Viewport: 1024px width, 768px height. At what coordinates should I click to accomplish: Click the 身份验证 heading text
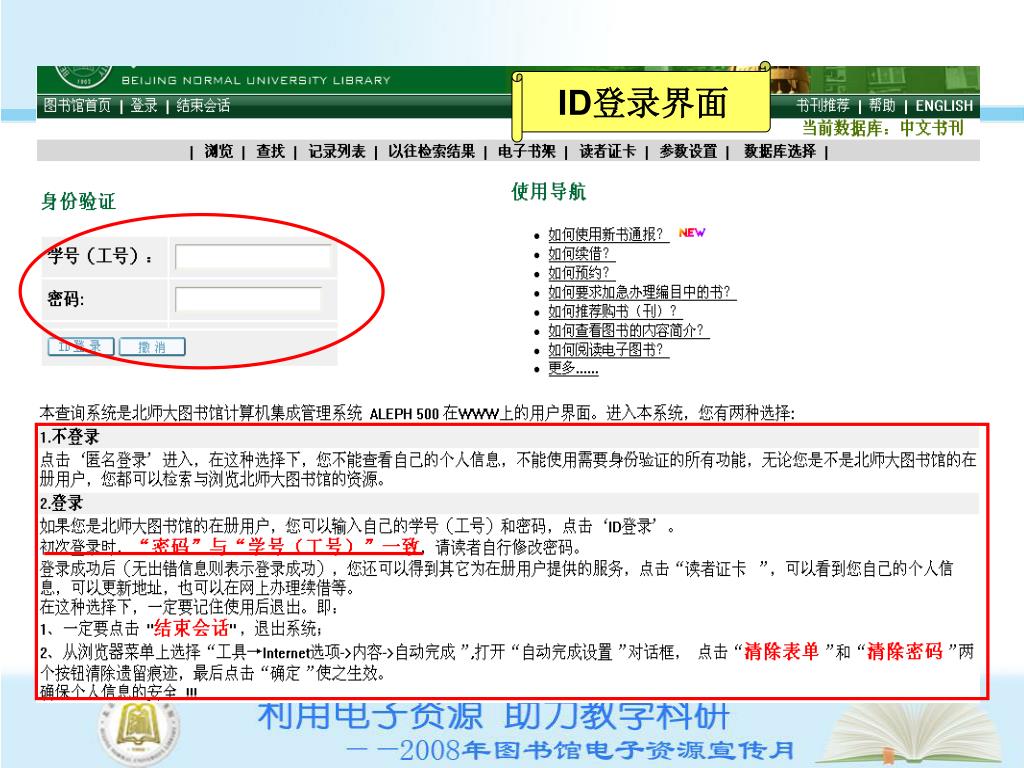point(78,201)
